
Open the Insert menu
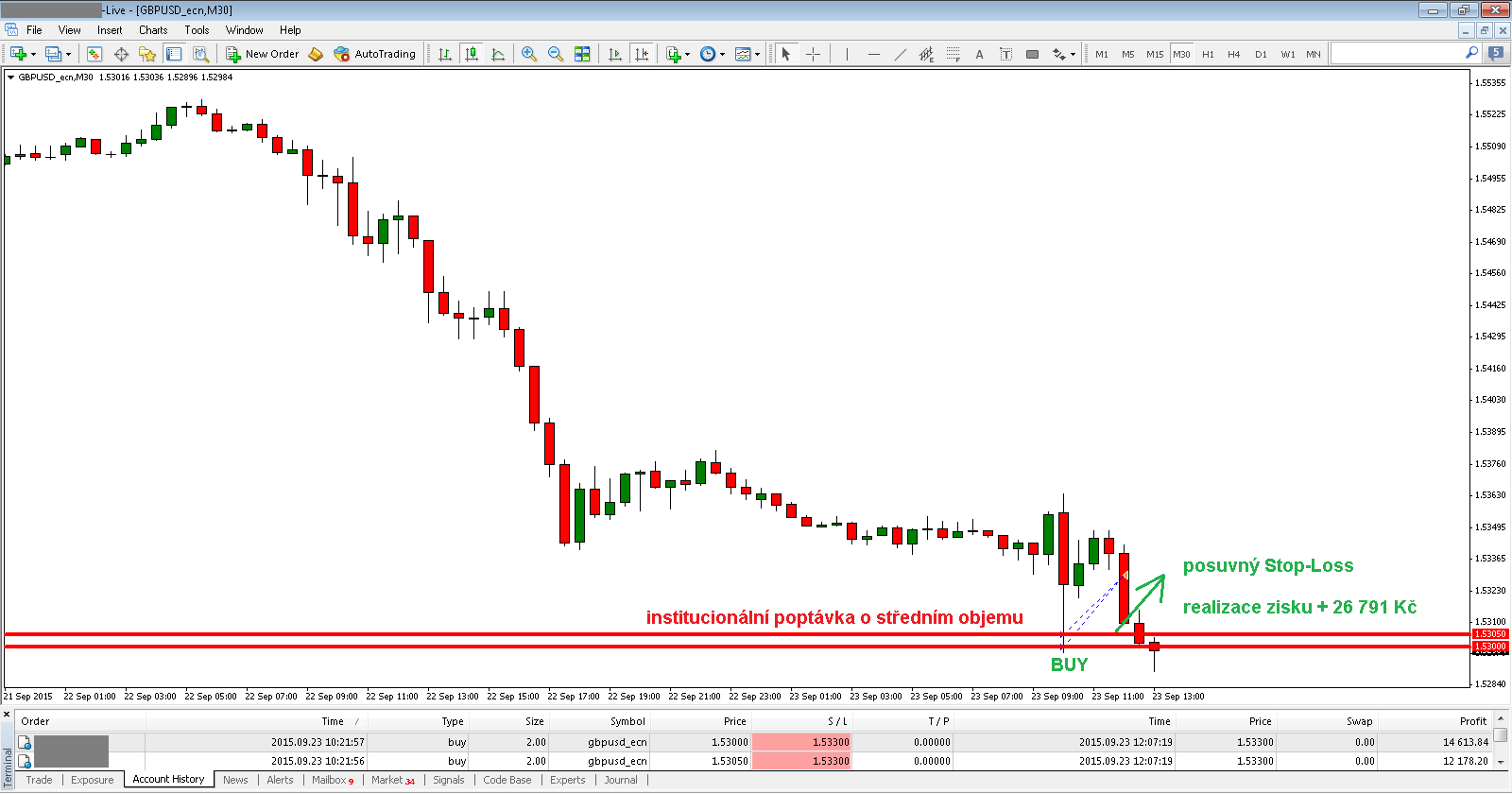tap(110, 30)
